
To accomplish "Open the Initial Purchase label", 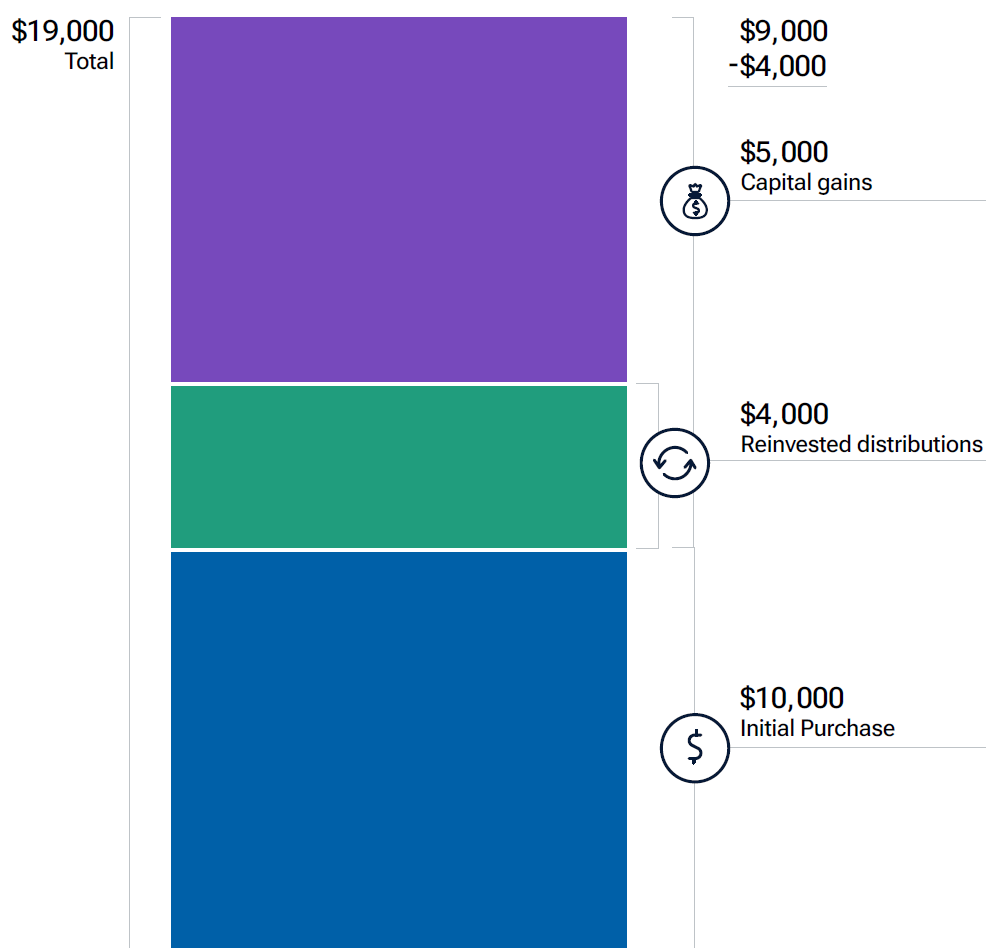I will coord(817,728).
